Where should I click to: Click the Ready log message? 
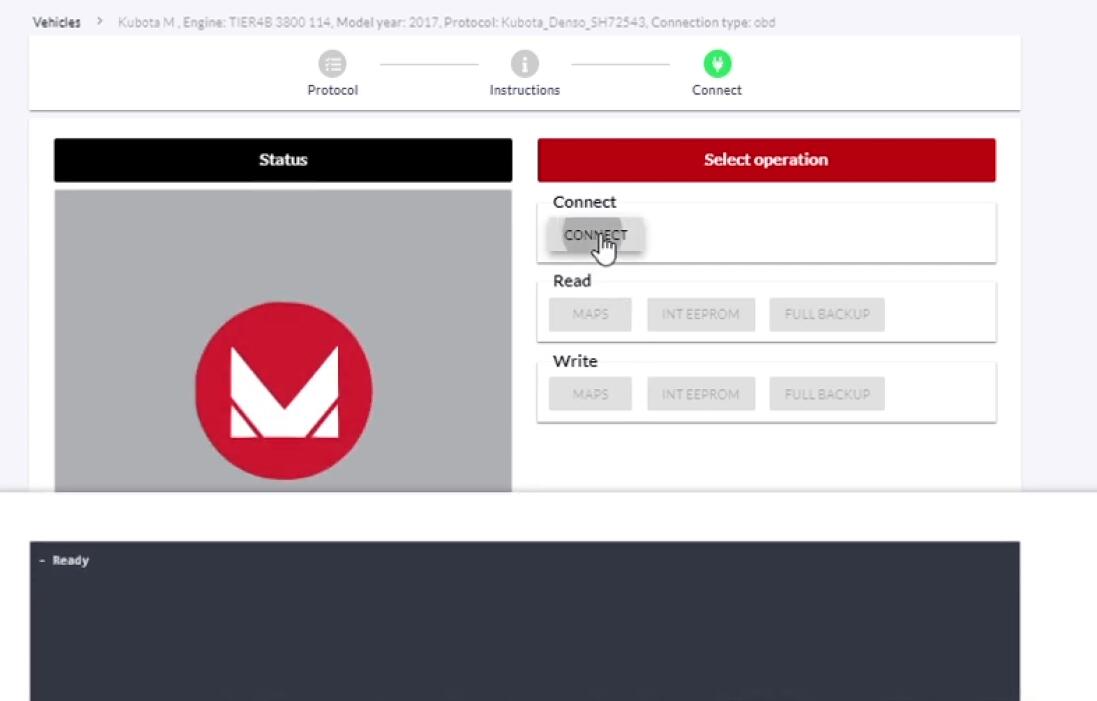tap(71, 560)
